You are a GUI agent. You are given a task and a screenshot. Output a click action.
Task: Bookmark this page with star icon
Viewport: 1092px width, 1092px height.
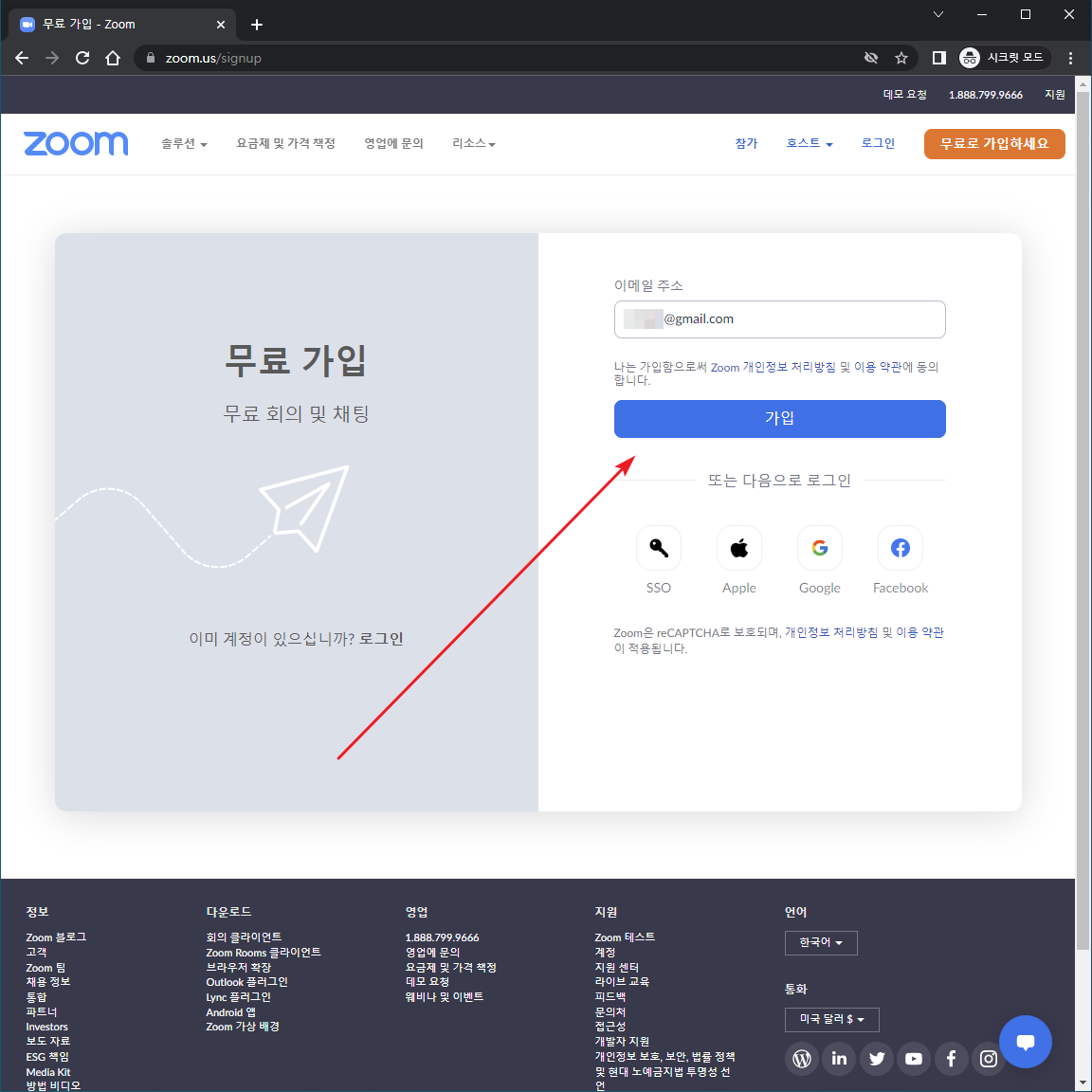[901, 58]
